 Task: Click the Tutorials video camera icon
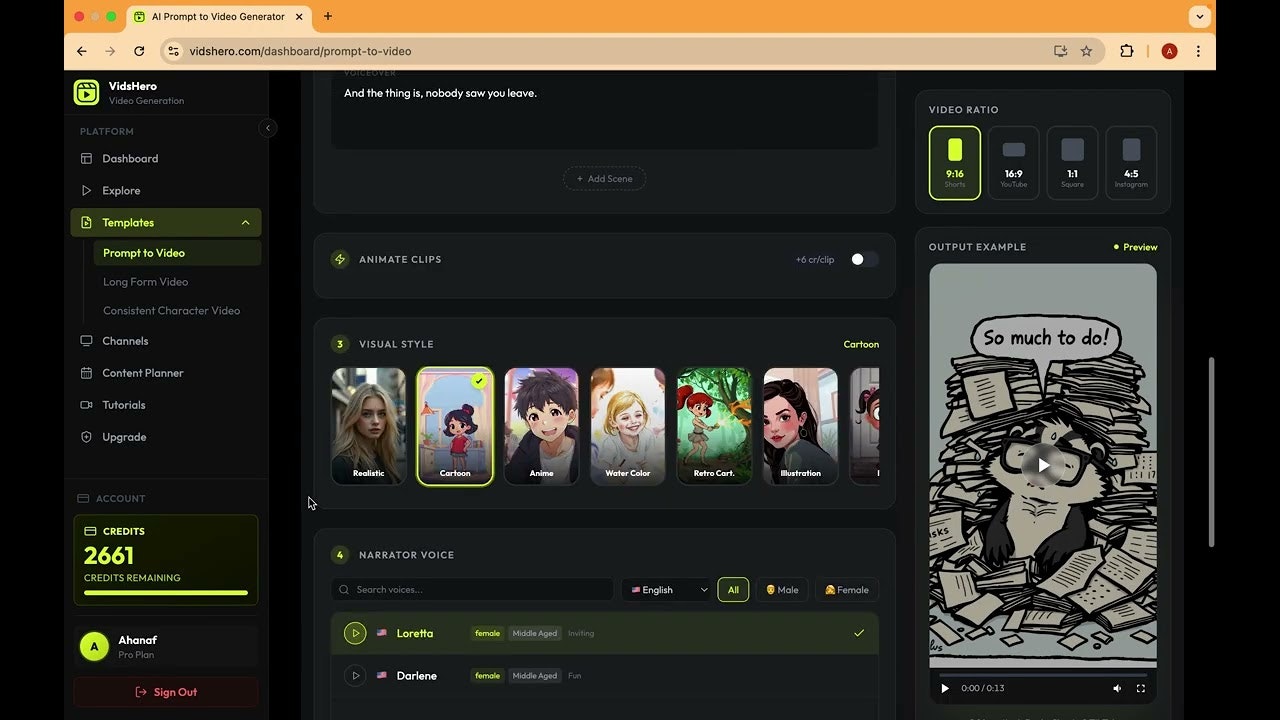(86, 405)
